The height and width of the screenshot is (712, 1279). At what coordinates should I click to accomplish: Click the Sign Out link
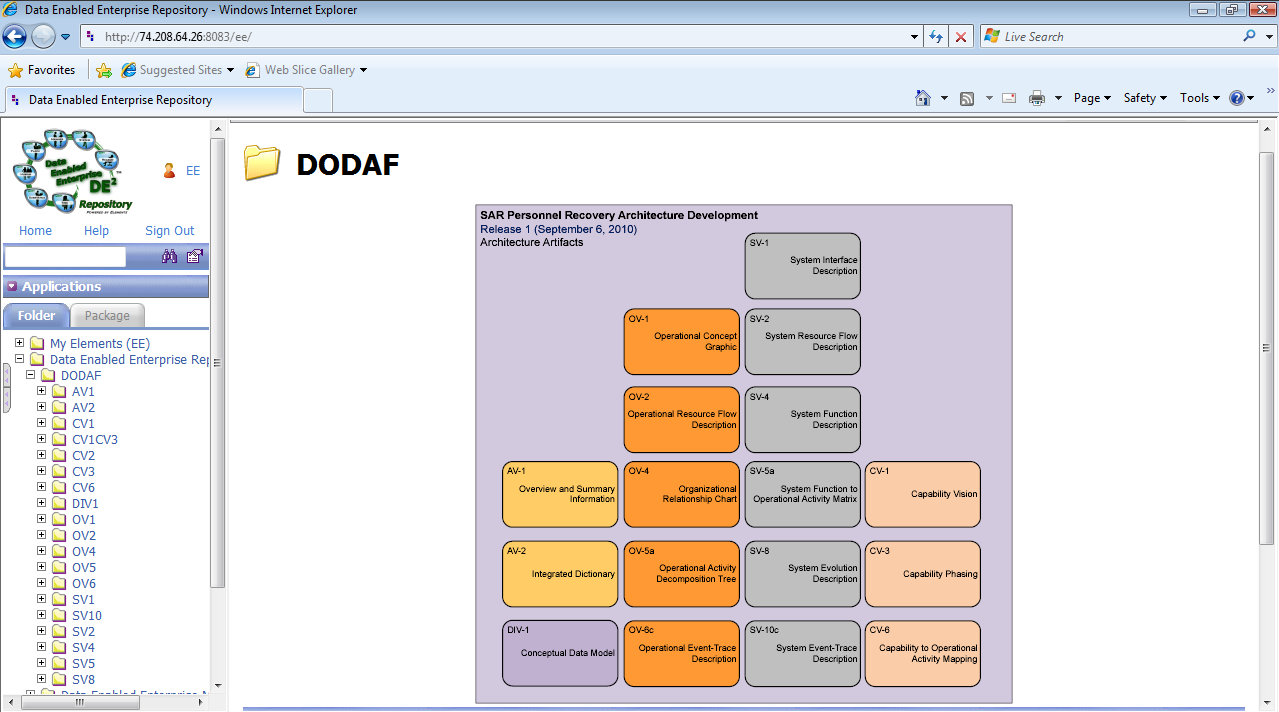pyautogui.click(x=170, y=231)
